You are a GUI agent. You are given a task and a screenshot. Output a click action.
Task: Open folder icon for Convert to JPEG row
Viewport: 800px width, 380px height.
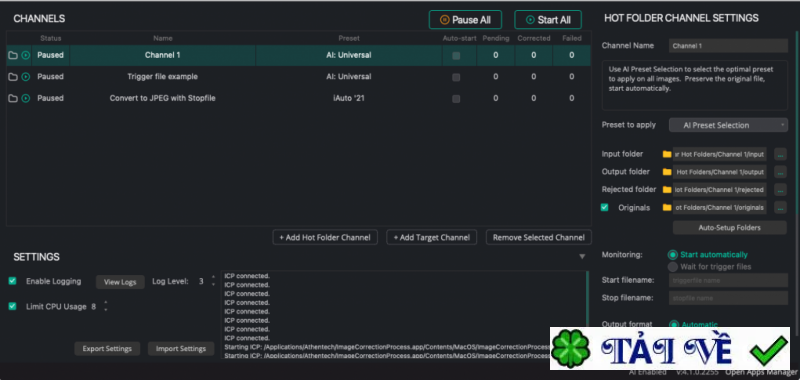pyautogui.click(x=13, y=98)
